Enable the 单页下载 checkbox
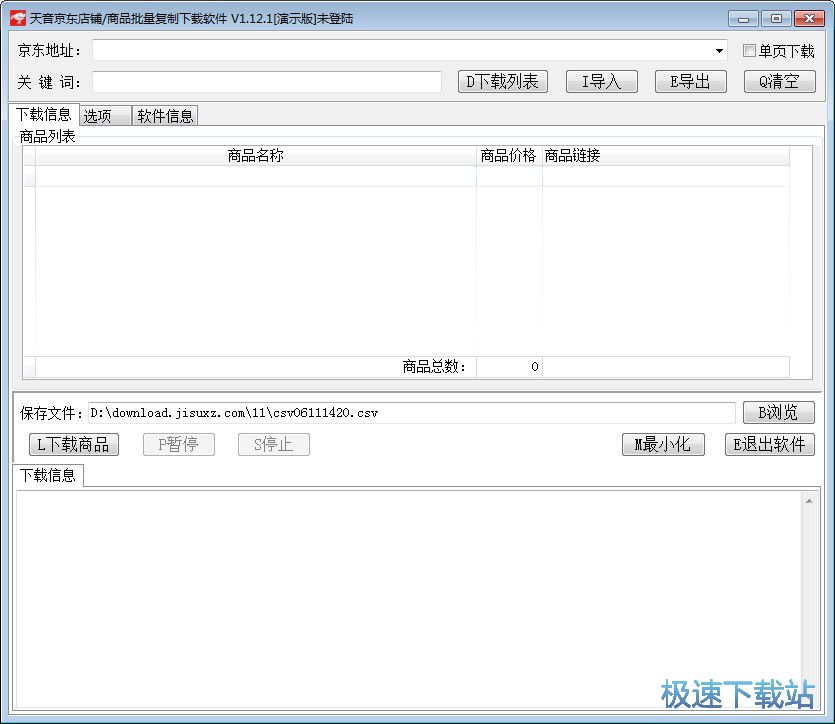Image resolution: width=835 pixels, height=724 pixels. pos(749,51)
